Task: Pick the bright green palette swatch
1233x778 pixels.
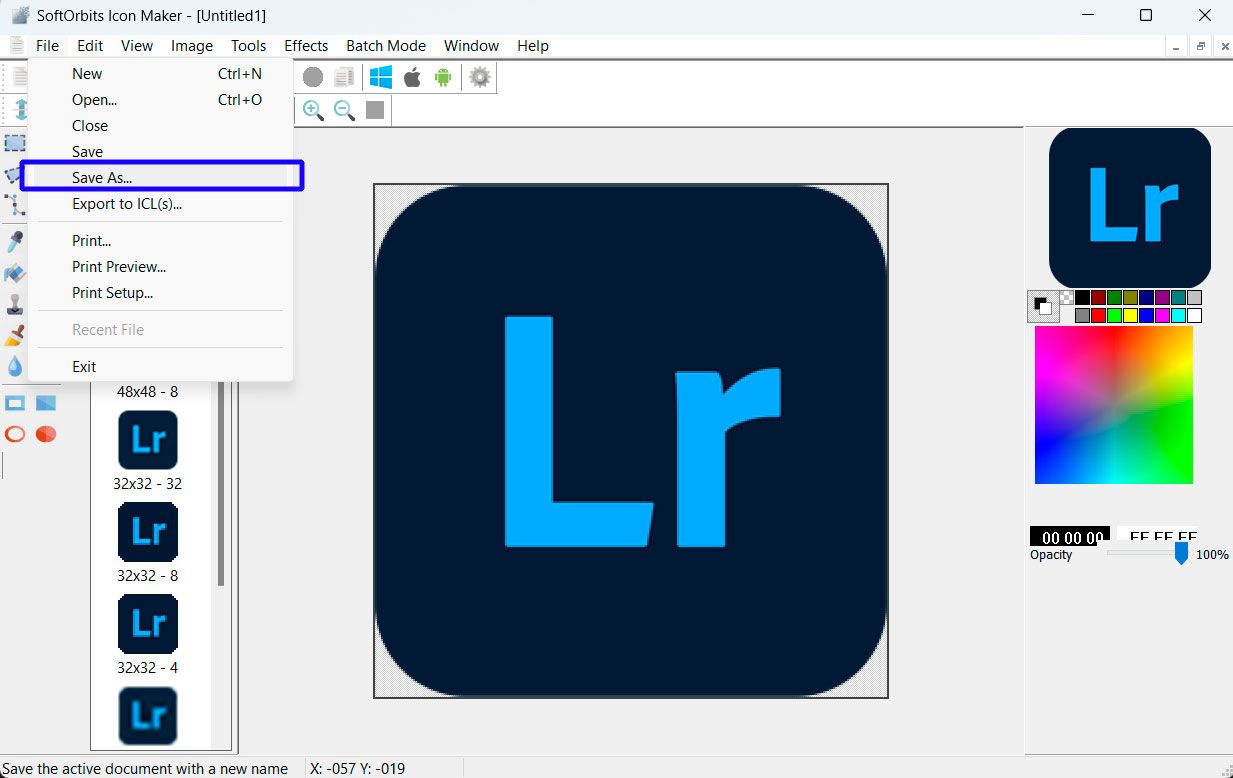Action: coord(1114,315)
